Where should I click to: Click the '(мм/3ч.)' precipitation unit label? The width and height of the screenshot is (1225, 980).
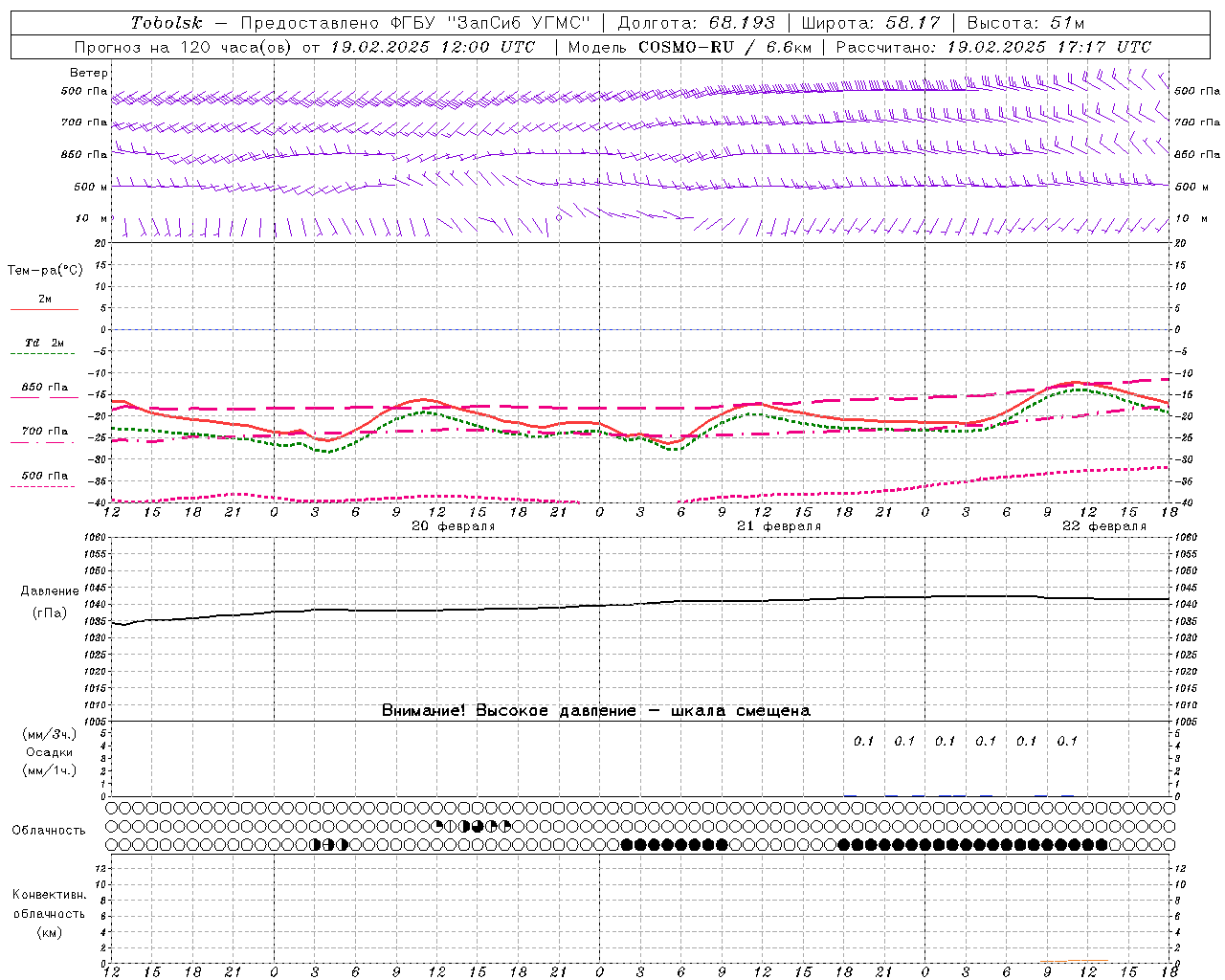click(50, 734)
